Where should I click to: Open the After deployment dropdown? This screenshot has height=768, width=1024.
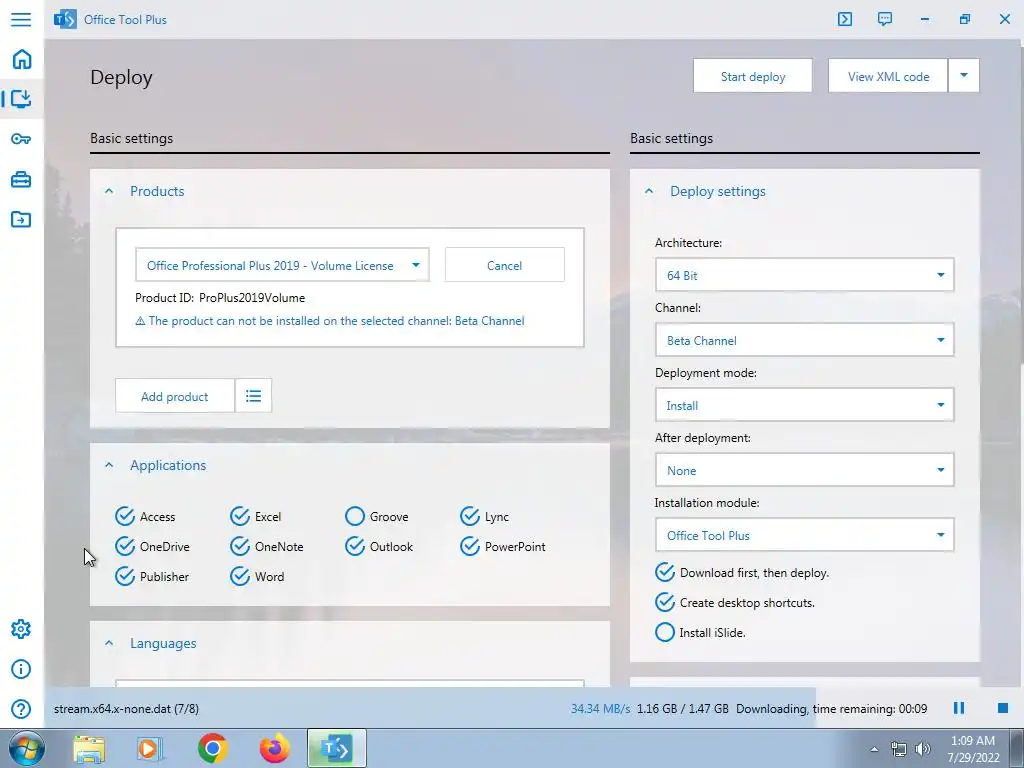tap(805, 470)
